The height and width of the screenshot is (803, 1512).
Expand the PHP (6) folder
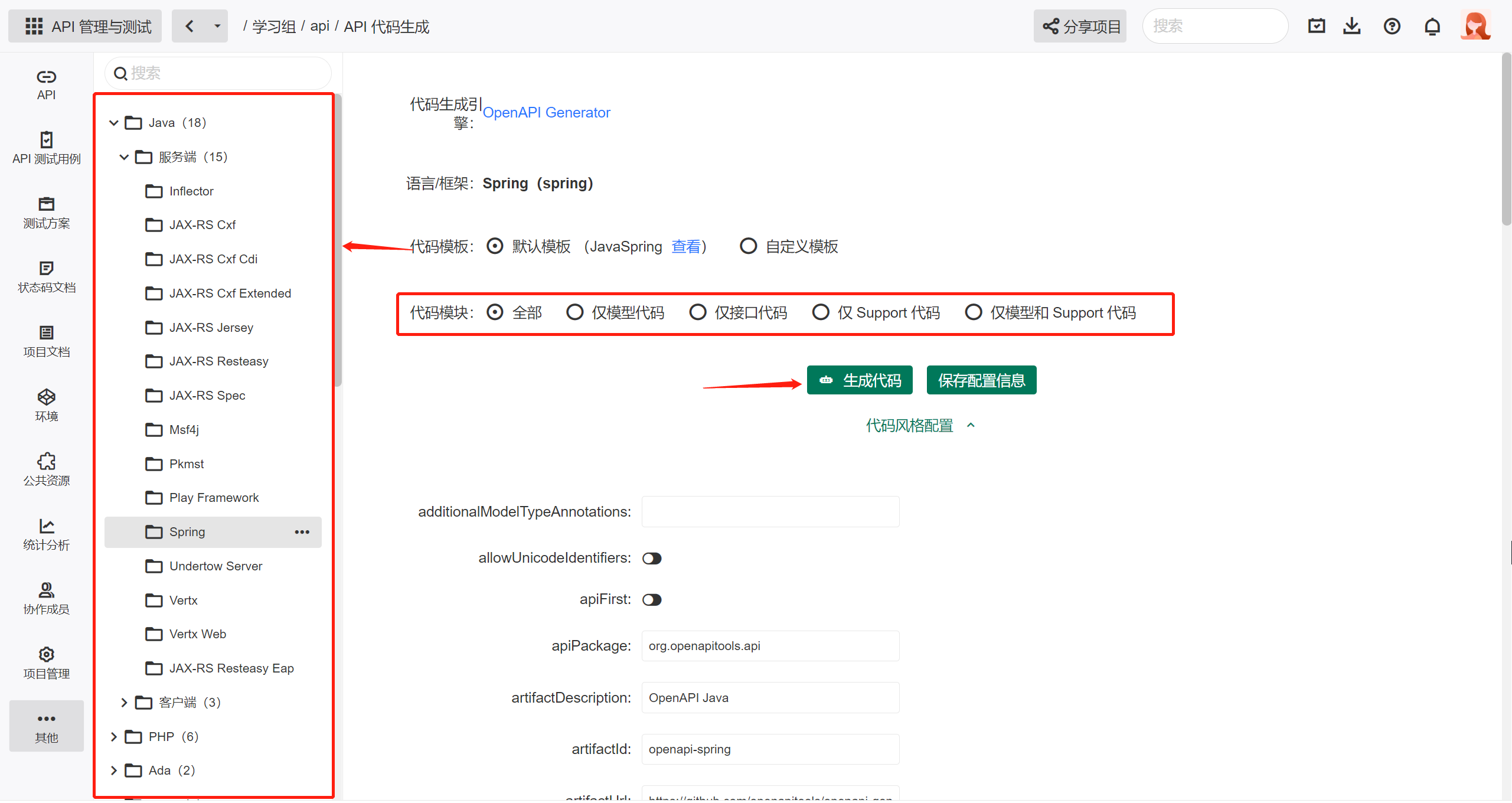[x=114, y=737]
